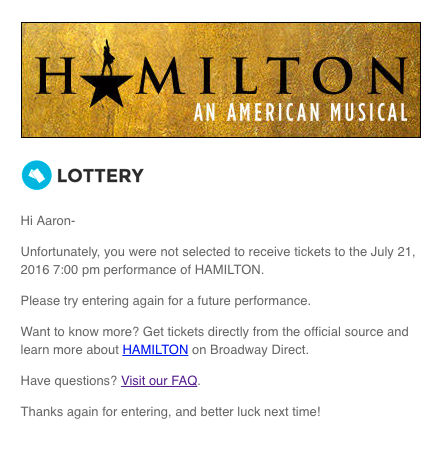Click the Broadway Direct text
The image size is (440, 455).
tap(258, 350)
